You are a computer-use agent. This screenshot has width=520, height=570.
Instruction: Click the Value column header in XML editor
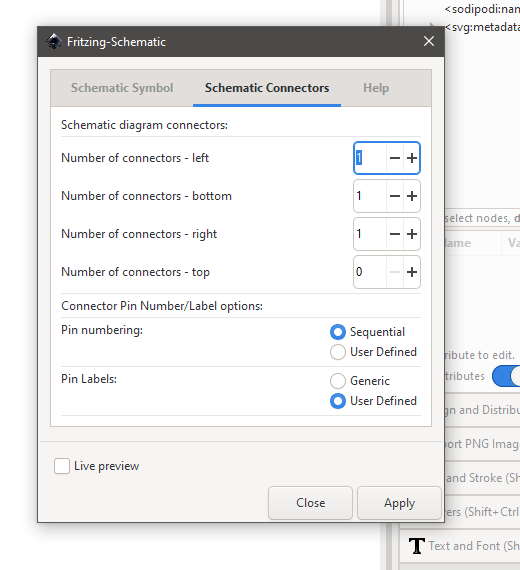512,243
